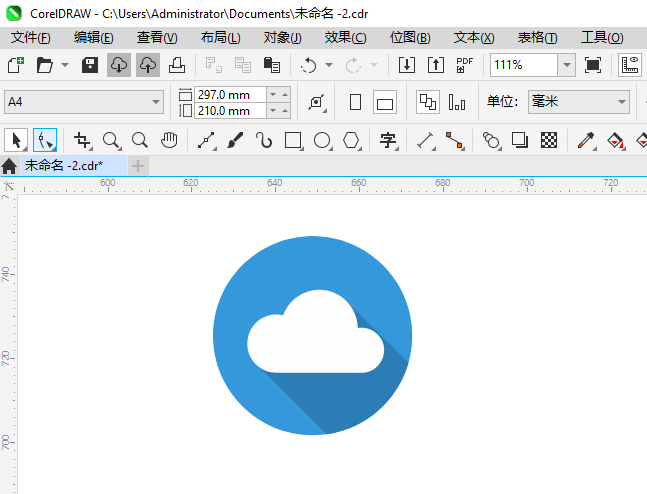Select the Crop tool
Screen dimensions: 647x494
click(x=82, y=140)
